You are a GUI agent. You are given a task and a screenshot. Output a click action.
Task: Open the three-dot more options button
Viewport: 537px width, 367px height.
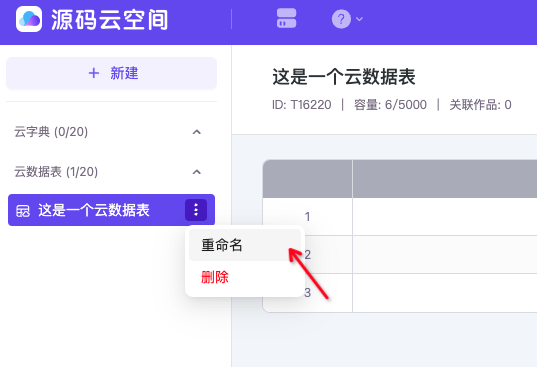[x=196, y=210]
